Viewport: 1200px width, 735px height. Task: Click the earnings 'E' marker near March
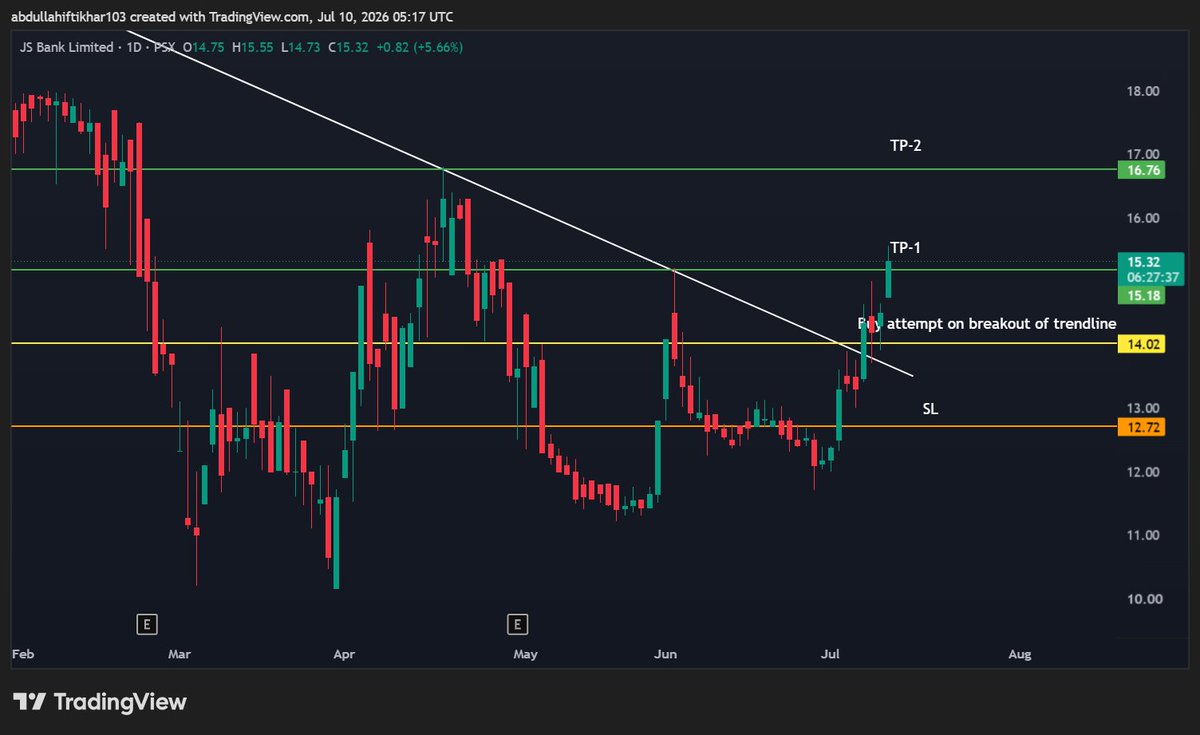click(x=146, y=625)
